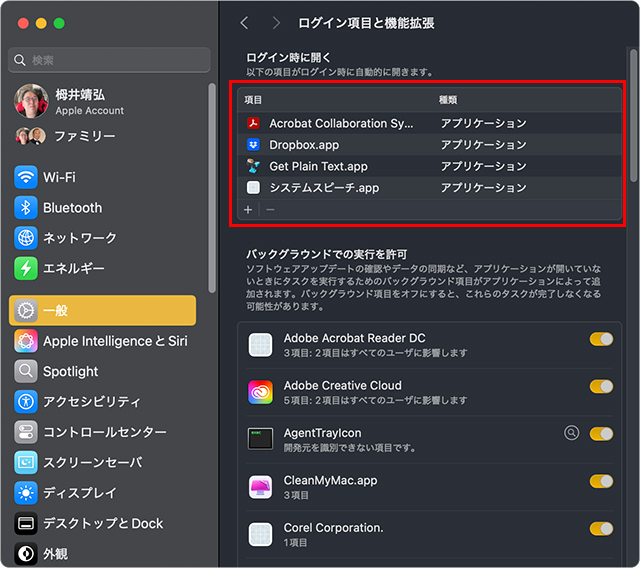The image size is (640, 568).
Task: Go forward with the right chevron
Action: click(276, 23)
